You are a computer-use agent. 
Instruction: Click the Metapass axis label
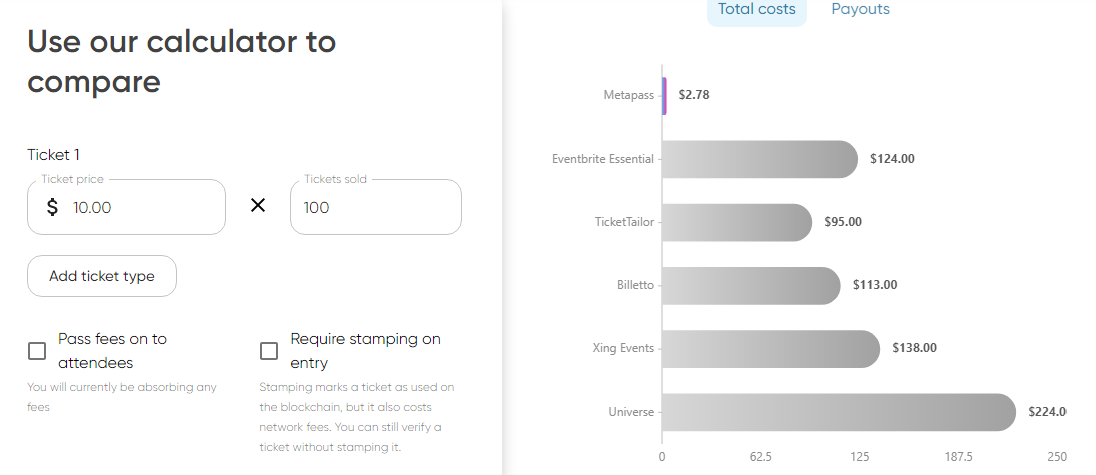[x=628, y=96]
